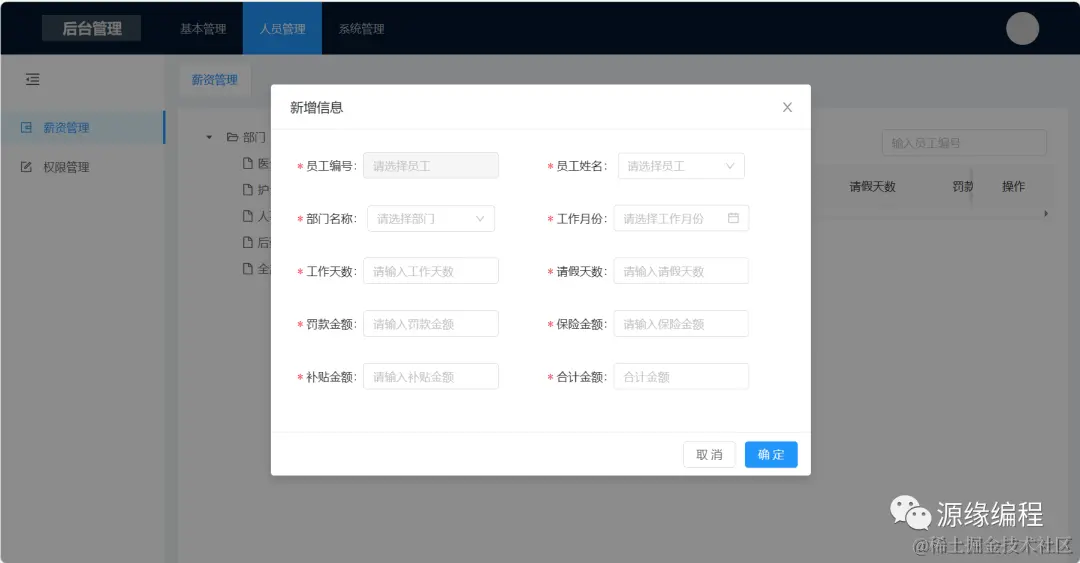Click the dropdown arrow in 部门名称
This screenshot has width=1080, height=563.
tap(480, 218)
